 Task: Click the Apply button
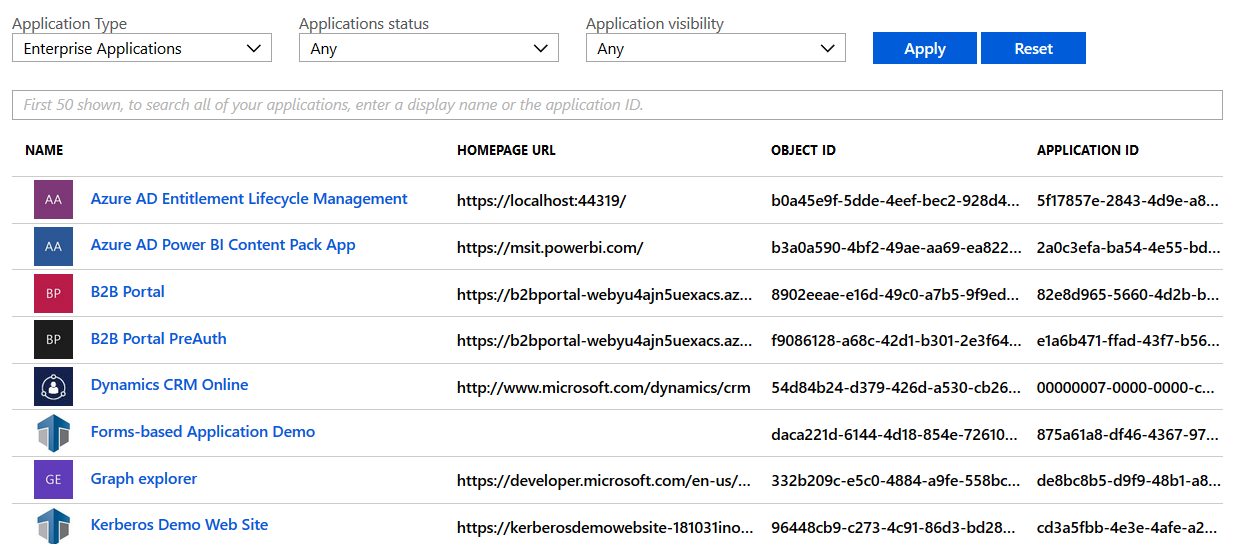point(925,48)
